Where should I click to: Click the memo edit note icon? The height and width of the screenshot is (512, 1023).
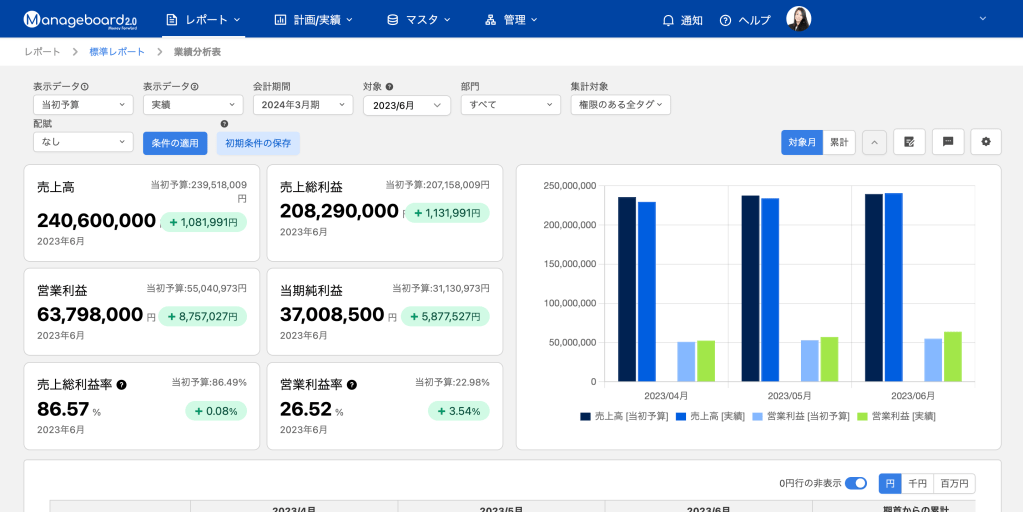909,142
